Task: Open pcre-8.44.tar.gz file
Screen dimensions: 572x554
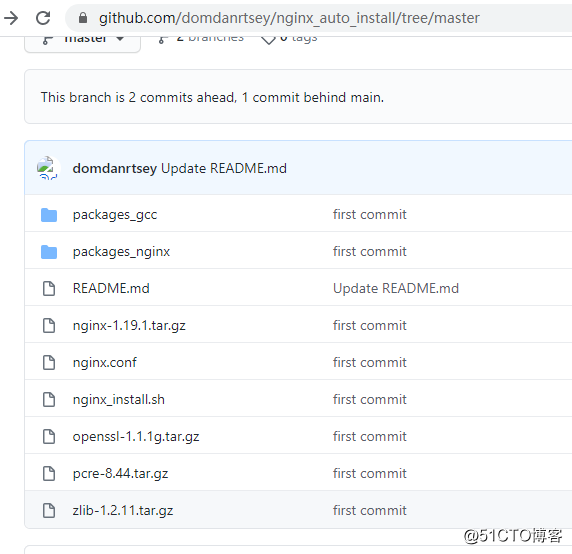Action: (x=120, y=474)
